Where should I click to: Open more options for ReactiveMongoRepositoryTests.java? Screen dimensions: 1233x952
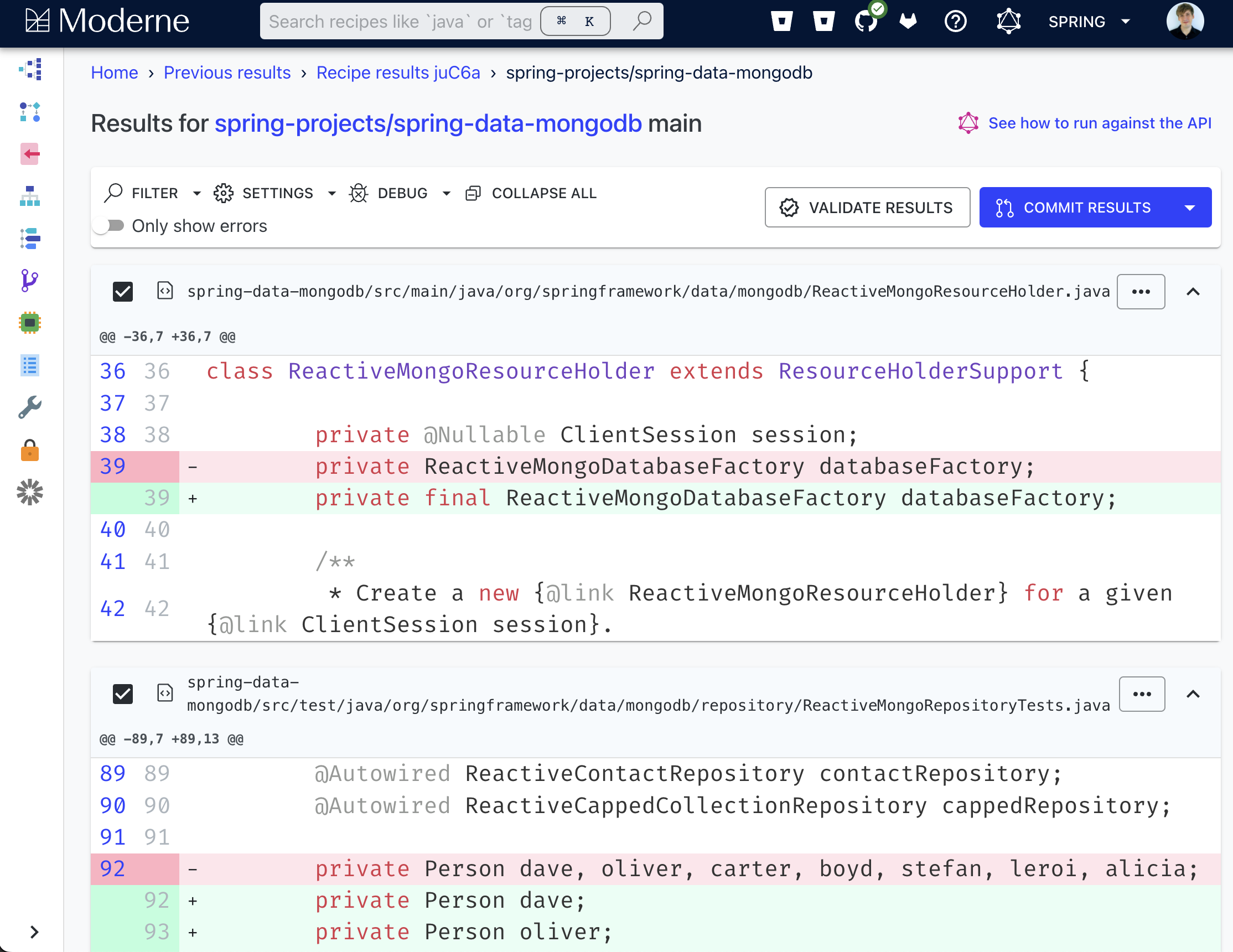1141,694
